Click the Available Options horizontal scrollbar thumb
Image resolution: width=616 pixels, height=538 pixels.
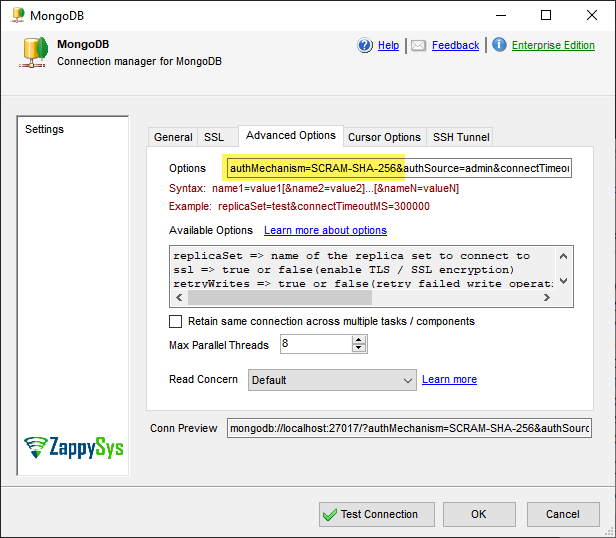(x=280, y=297)
